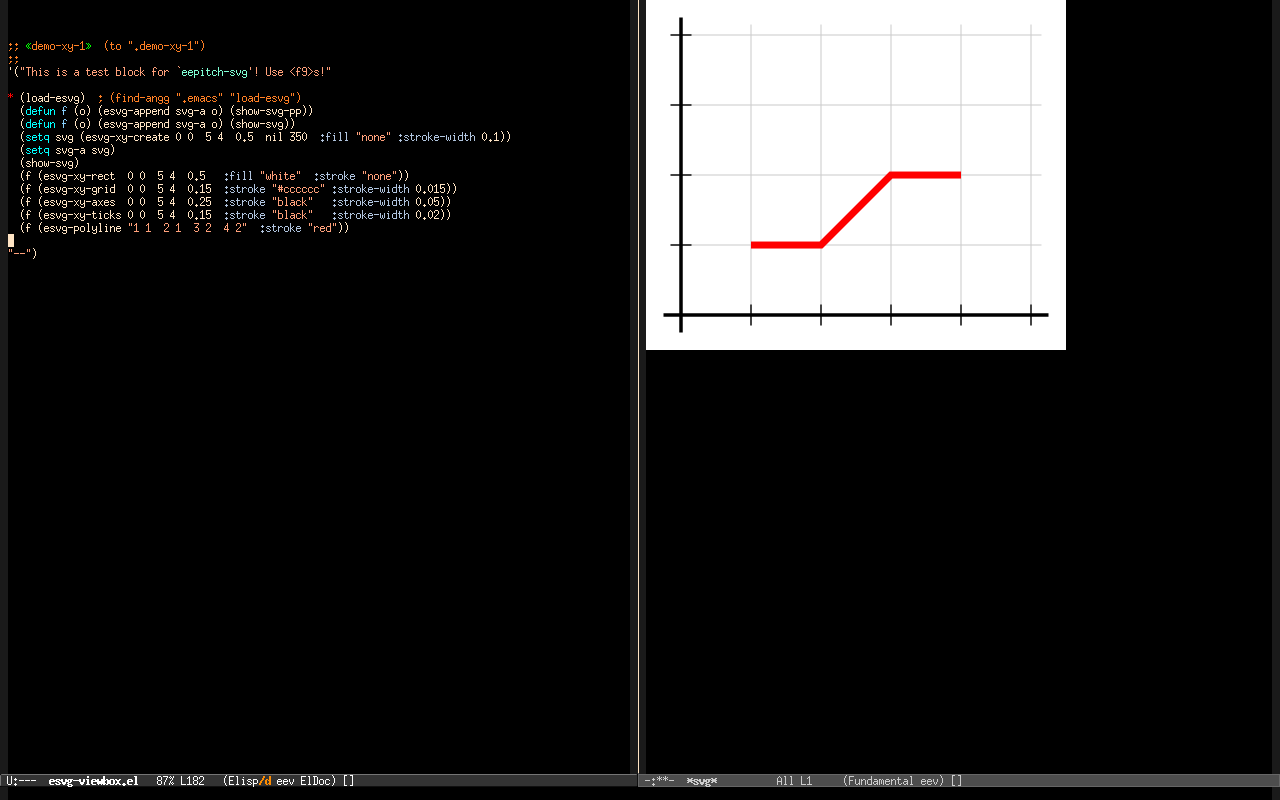
Task: Click the Fundamental major mode indicator
Action: [882, 781]
